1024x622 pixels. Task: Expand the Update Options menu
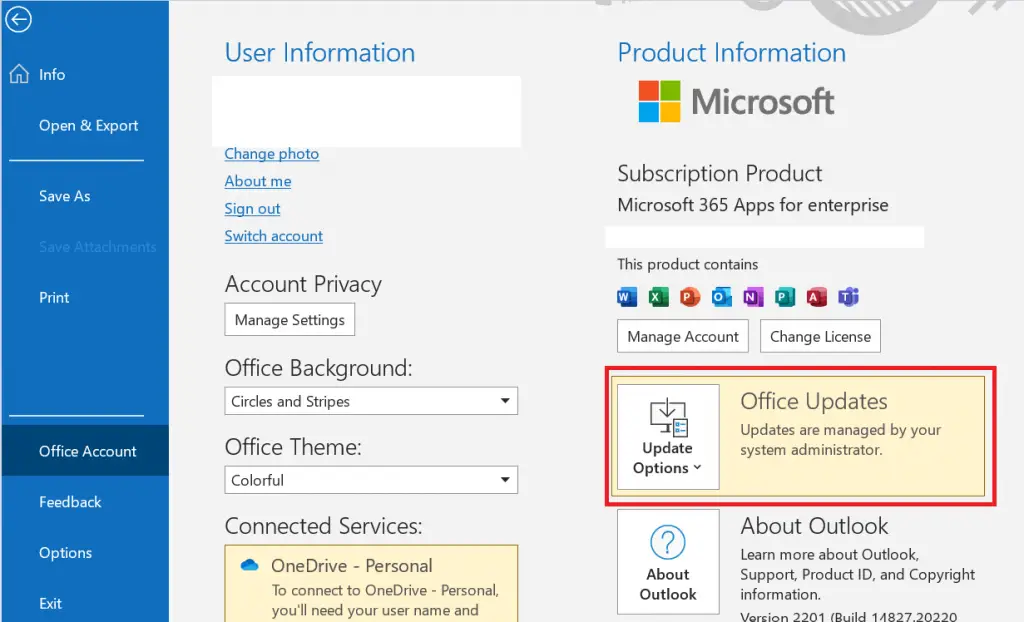(x=668, y=436)
